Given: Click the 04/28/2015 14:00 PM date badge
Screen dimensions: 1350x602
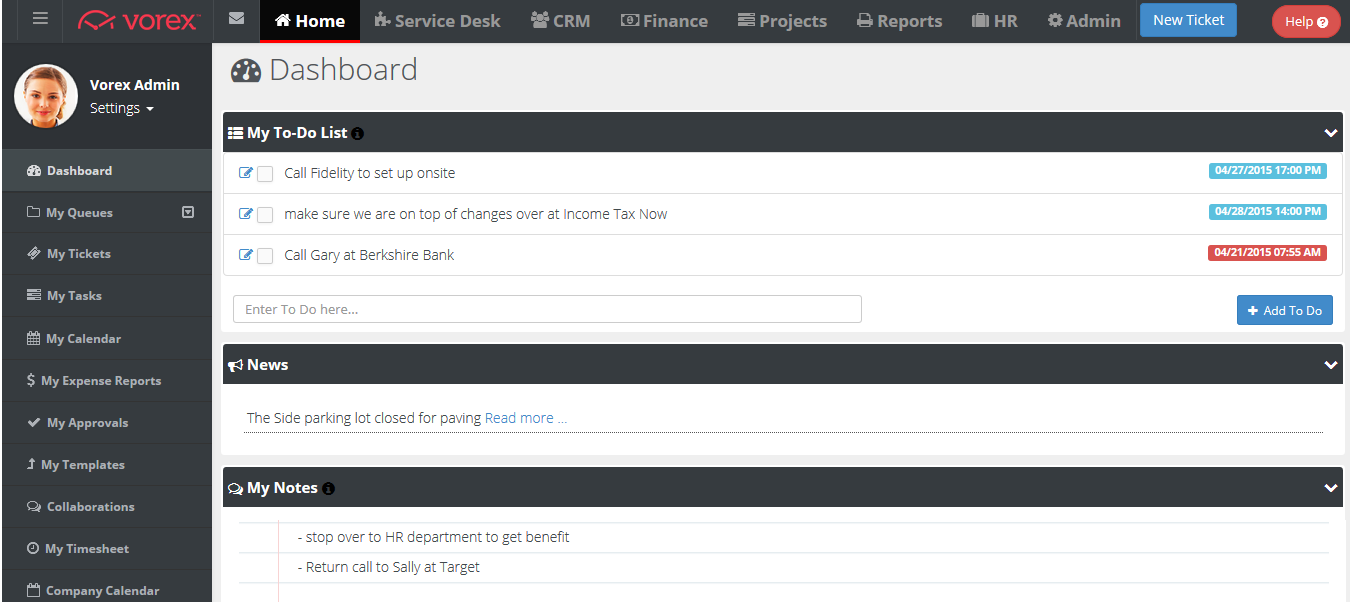Looking at the screenshot, I should point(1268,212).
